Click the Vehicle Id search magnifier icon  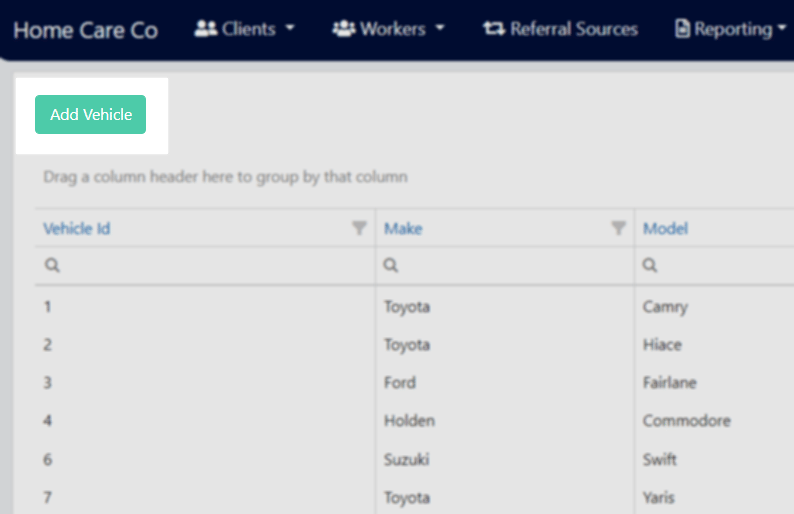pos(52,265)
